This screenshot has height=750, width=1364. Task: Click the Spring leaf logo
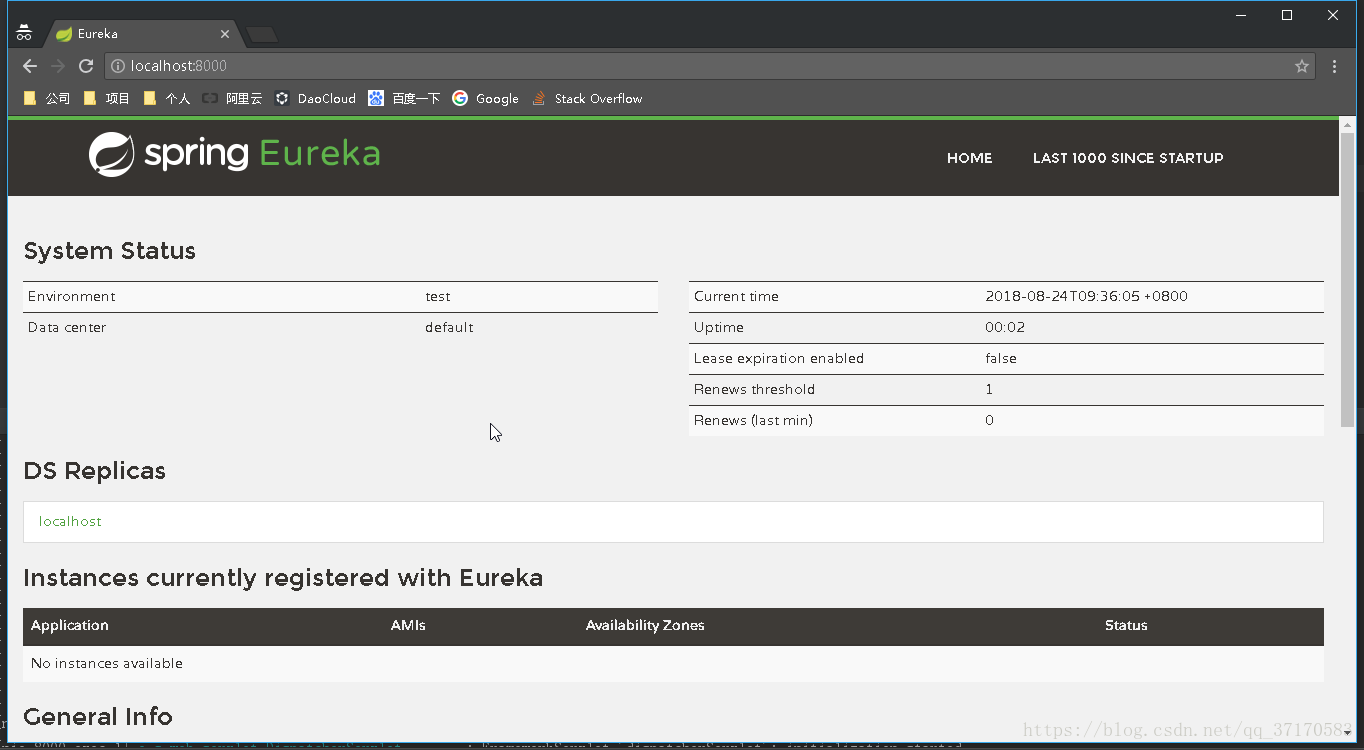click(x=111, y=155)
